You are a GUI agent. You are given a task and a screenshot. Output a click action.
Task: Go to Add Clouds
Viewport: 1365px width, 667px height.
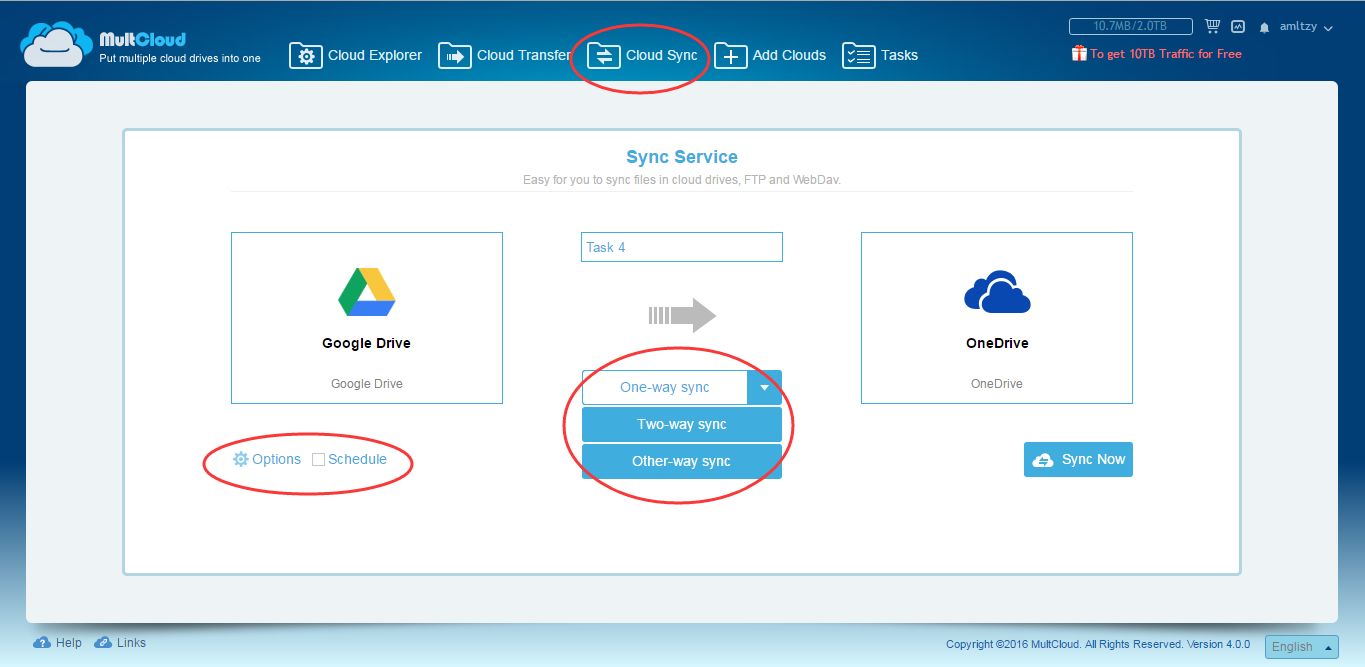(x=770, y=56)
